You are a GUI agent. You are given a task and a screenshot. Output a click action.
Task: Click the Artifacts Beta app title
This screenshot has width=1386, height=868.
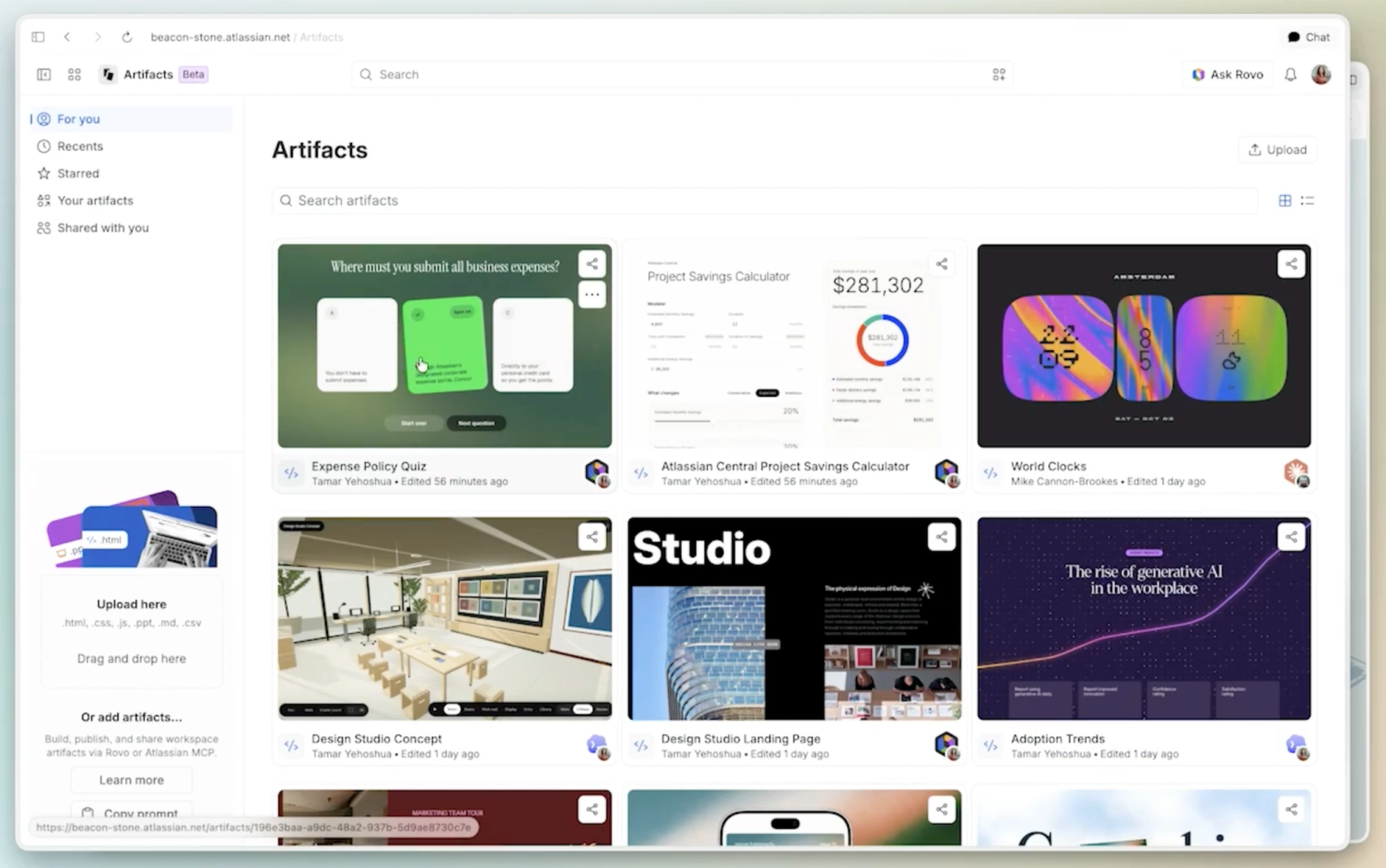155,75
